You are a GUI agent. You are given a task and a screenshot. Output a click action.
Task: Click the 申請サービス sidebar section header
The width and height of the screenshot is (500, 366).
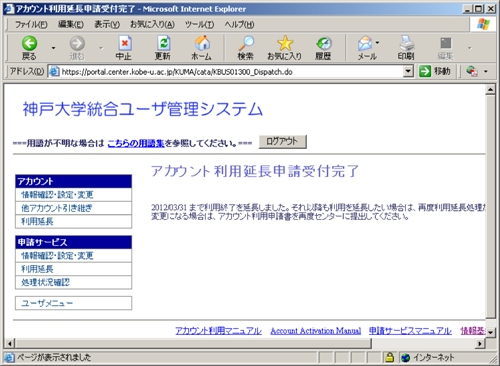coord(73,242)
